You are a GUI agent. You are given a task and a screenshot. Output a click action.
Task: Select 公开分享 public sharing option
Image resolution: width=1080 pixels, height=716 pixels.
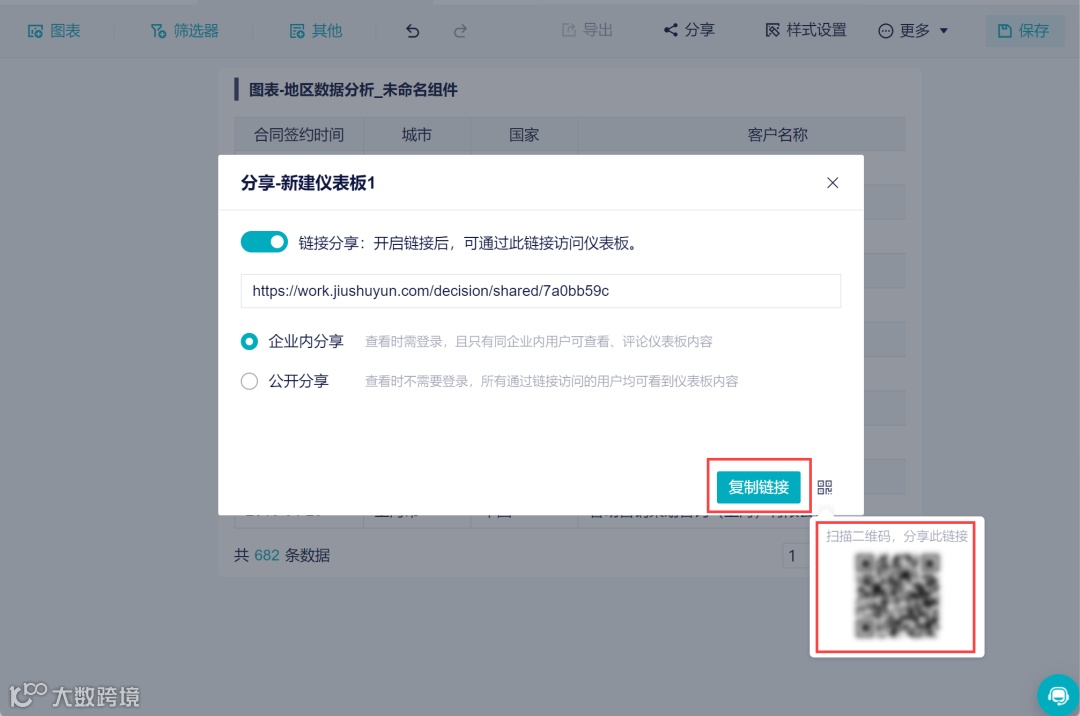tap(249, 381)
